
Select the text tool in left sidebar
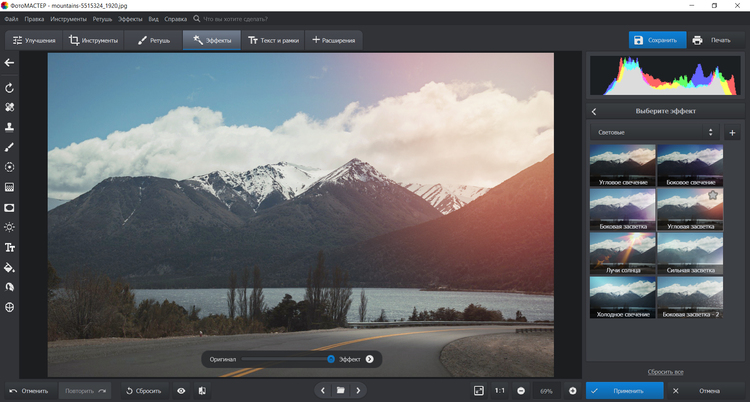tap(9, 247)
